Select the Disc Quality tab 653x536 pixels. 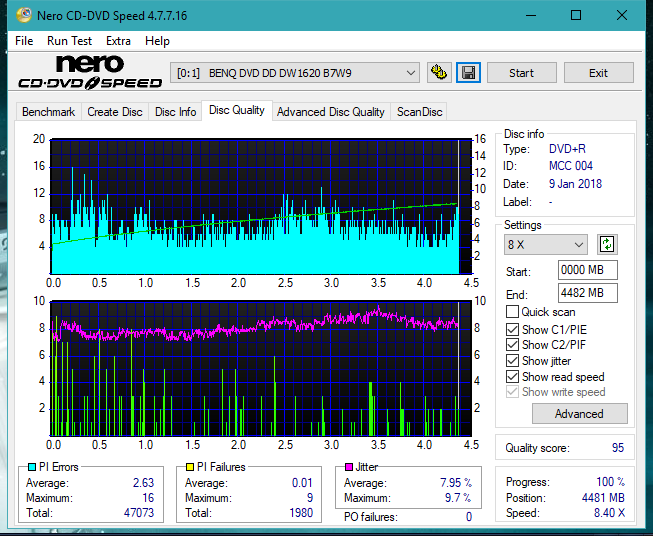[x=237, y=110]
